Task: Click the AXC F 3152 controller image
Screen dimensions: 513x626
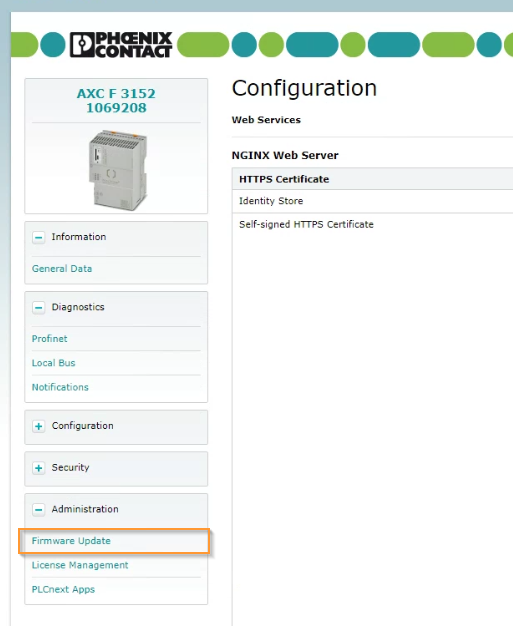Action: tap(118, 170)
